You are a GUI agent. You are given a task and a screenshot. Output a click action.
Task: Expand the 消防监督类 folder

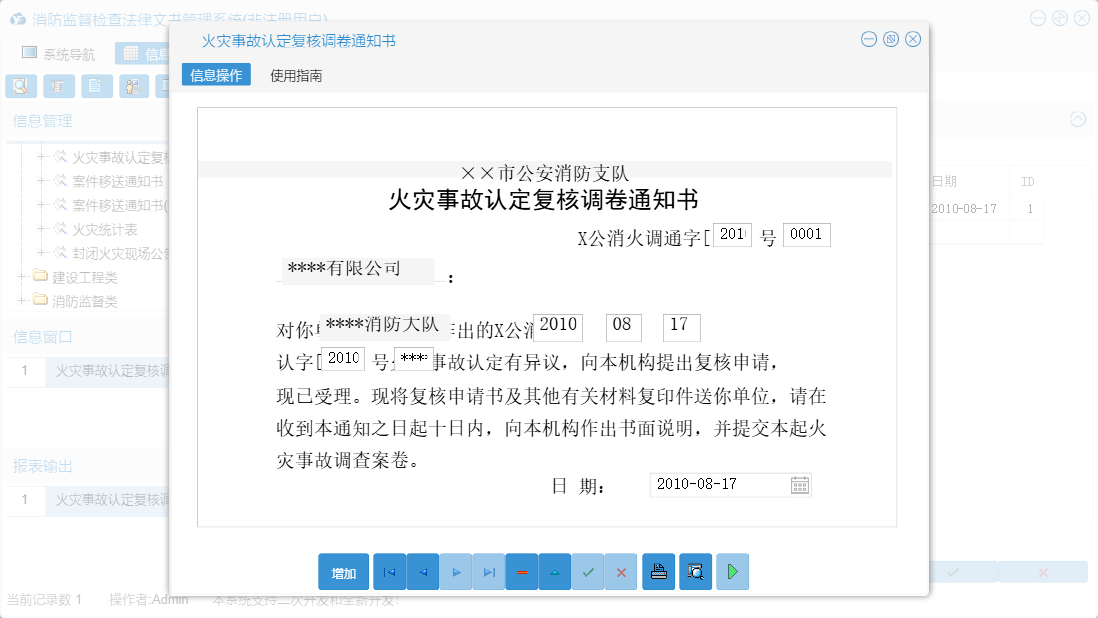[x=22, y=300]
